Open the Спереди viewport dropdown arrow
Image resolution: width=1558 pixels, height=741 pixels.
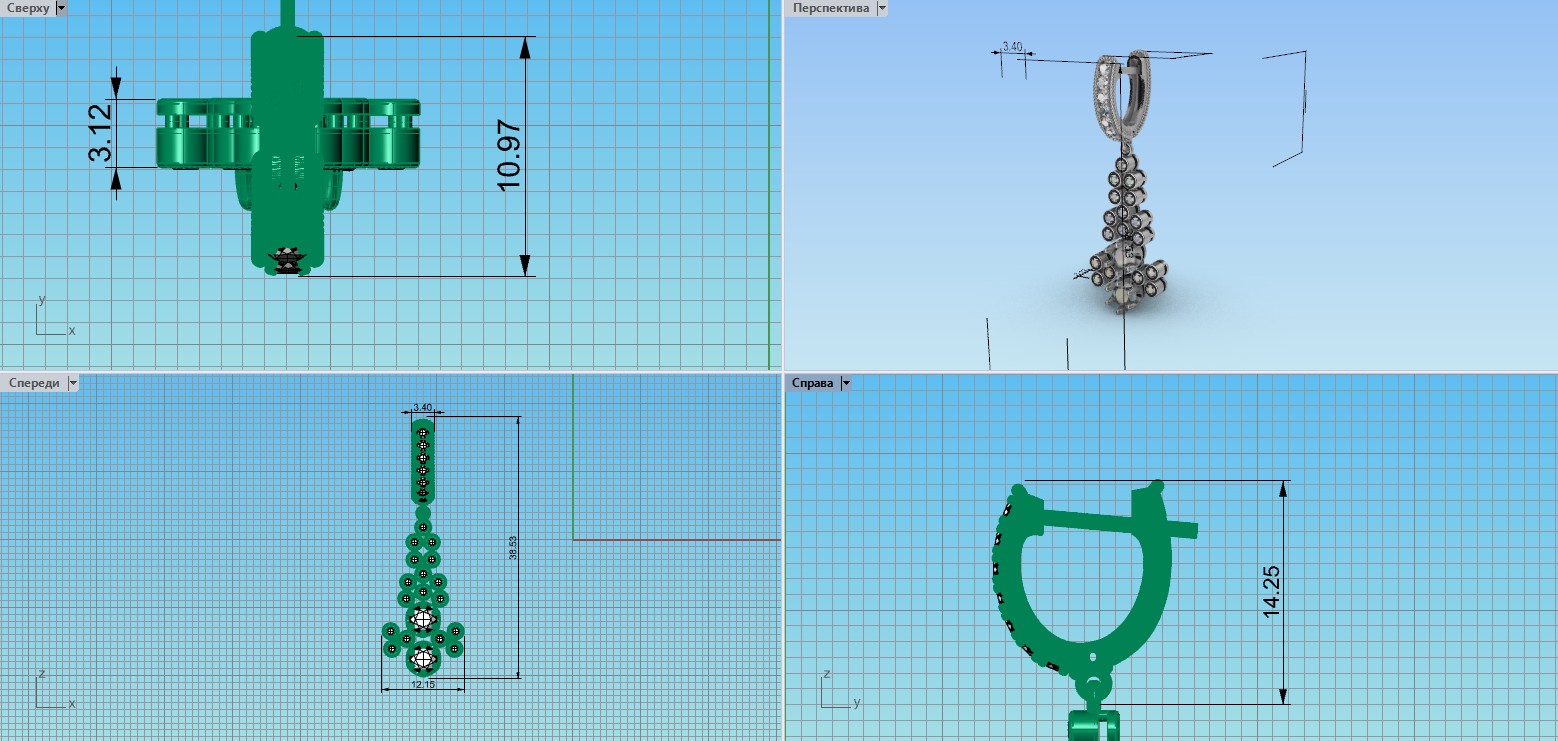click(x=72, y=383)
